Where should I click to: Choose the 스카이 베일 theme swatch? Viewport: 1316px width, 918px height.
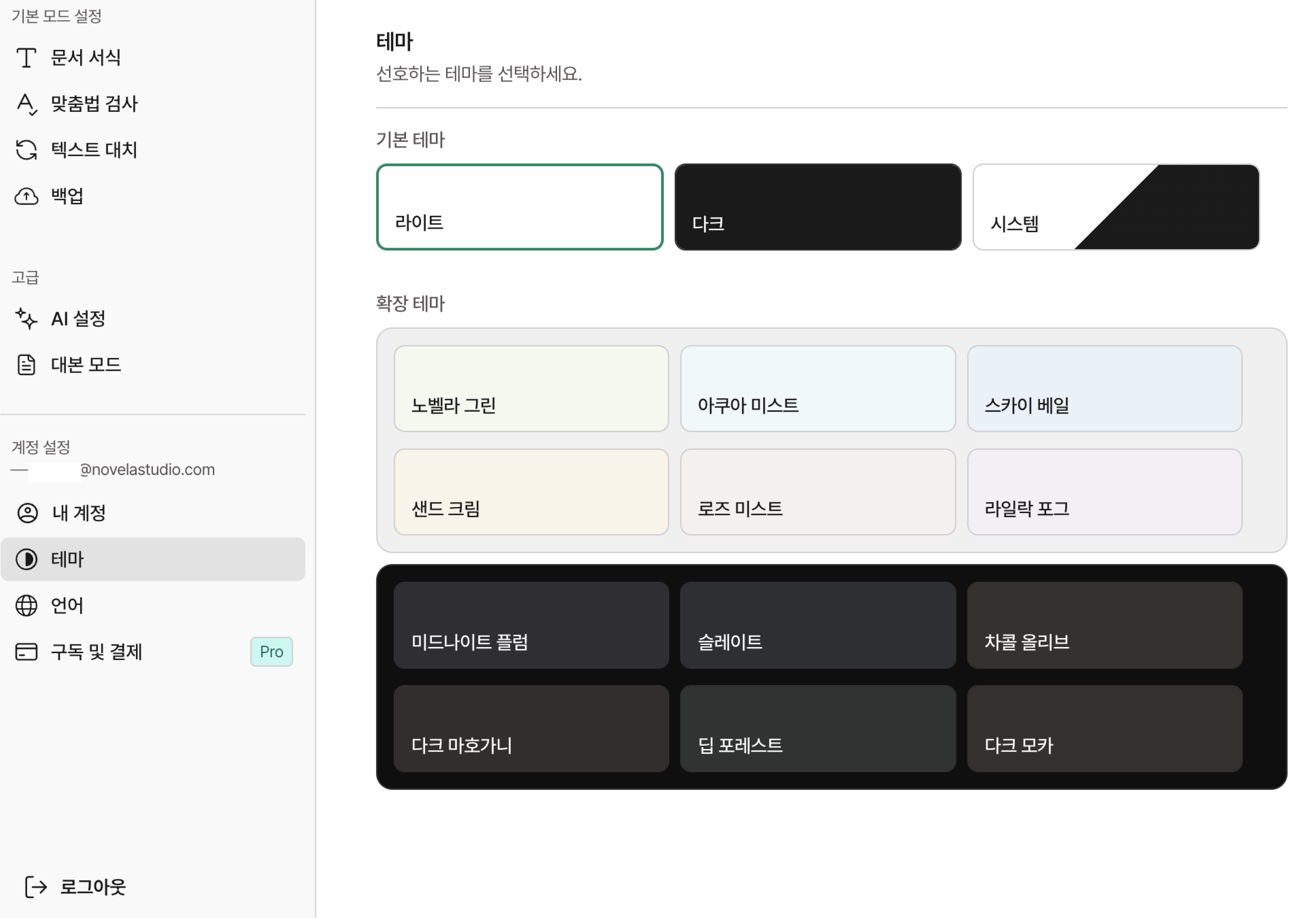coord(1104,388)
